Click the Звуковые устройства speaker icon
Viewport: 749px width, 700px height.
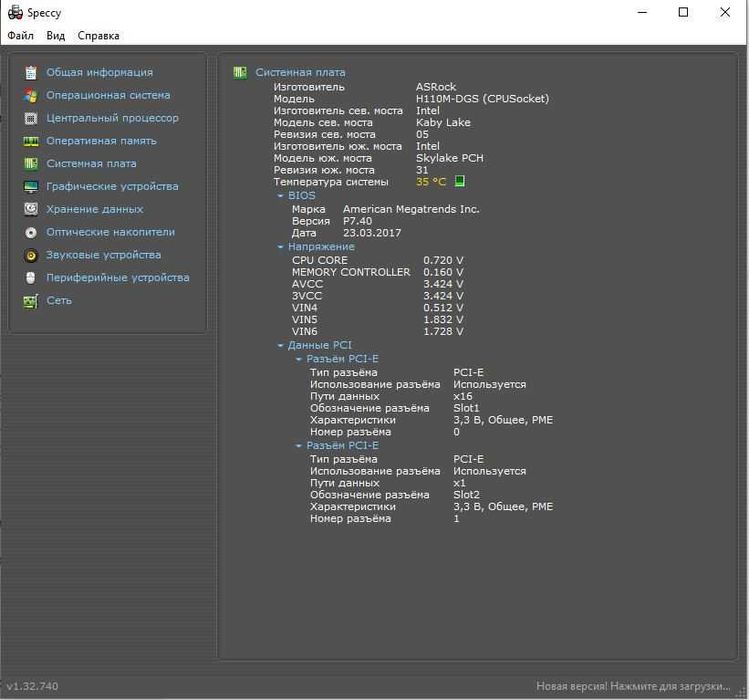click(31, 255)
